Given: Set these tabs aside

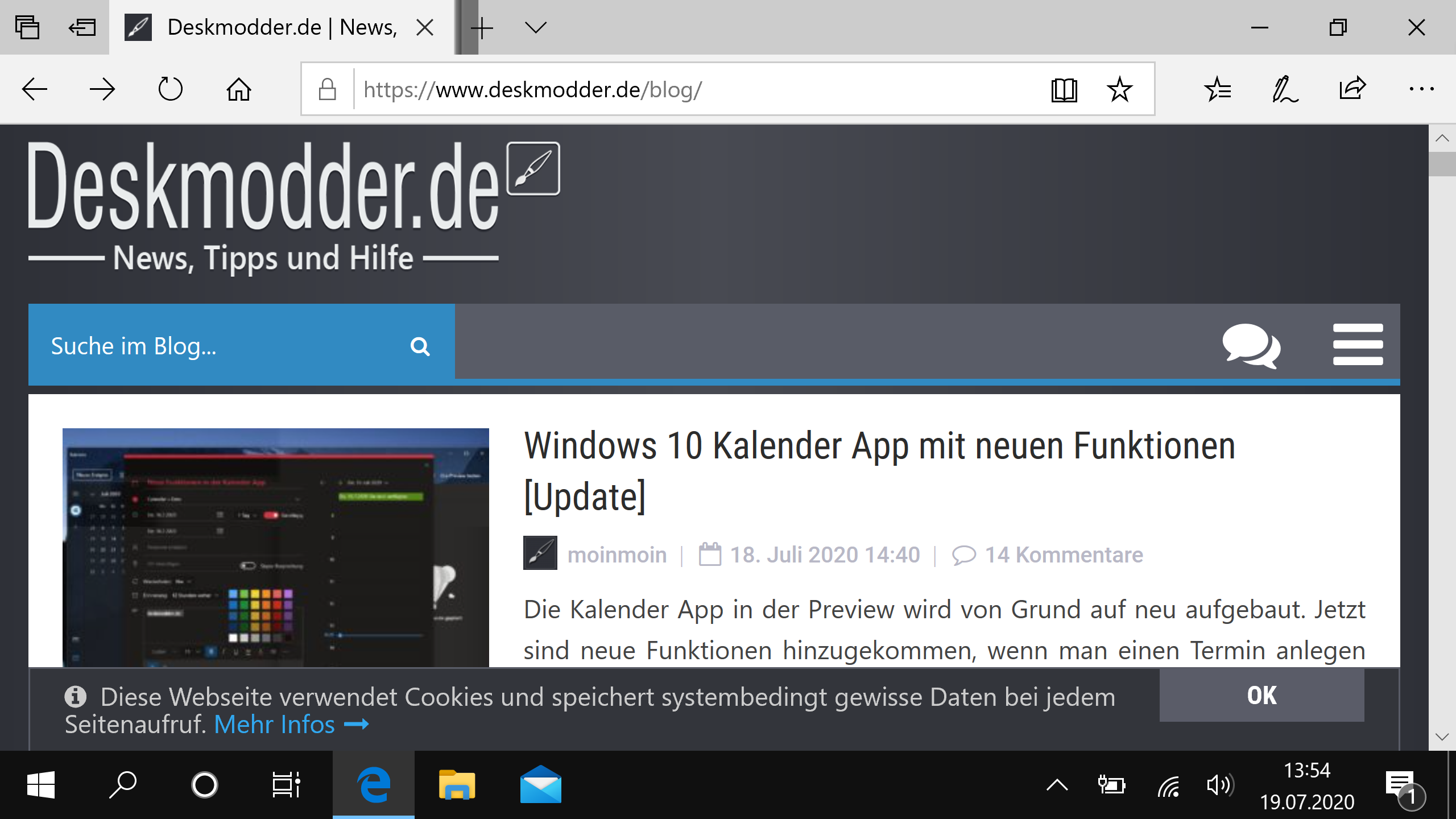Looking at the screenshot, I should point(82,27).
